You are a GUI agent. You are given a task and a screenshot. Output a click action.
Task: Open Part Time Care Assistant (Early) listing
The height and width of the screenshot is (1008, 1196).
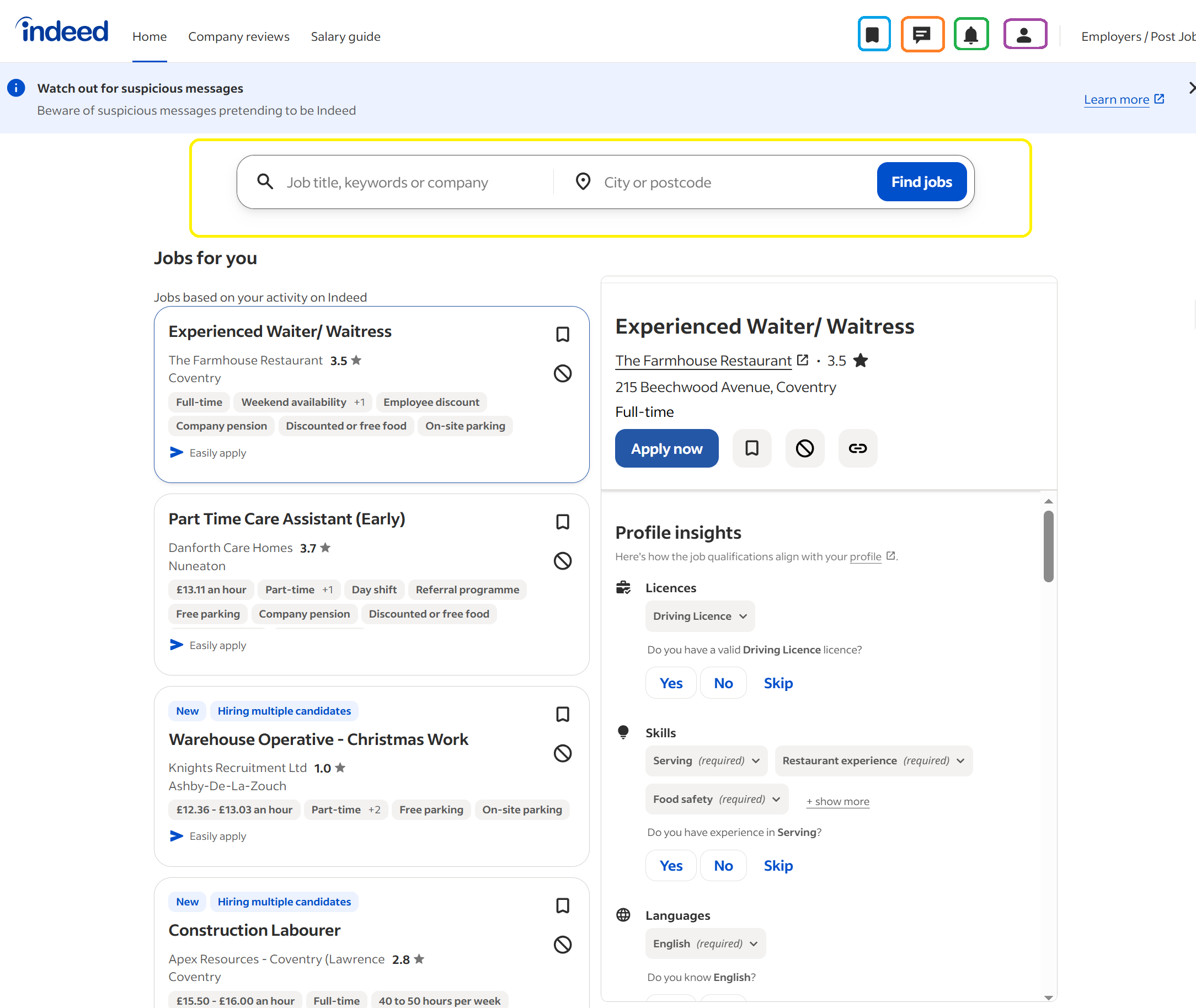click(286, 519)
